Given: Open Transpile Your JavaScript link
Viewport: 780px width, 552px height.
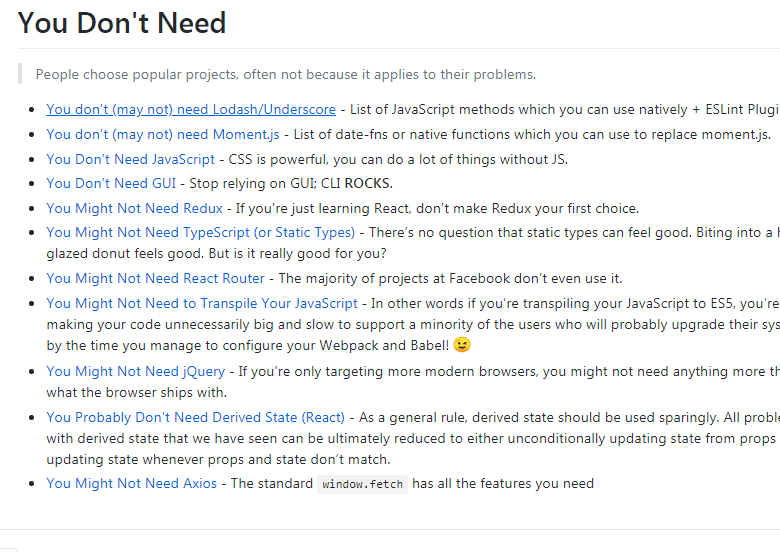Looking at the screenshot, I should [202, 303].
